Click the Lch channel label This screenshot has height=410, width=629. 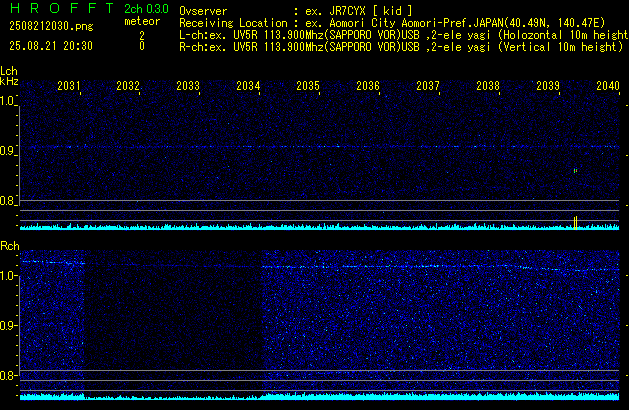tap(9, 71)
